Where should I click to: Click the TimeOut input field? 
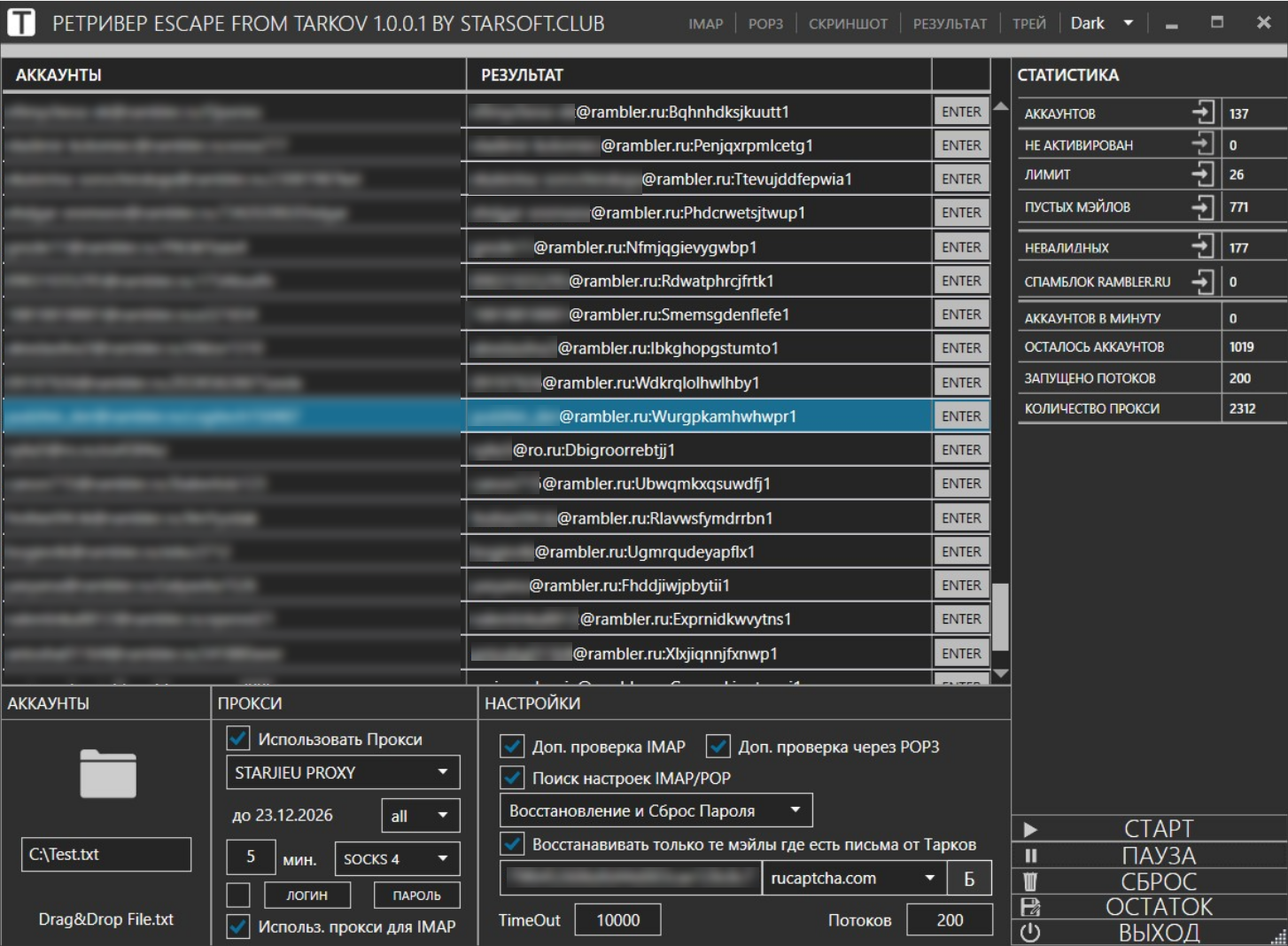(x=617, y=919)
